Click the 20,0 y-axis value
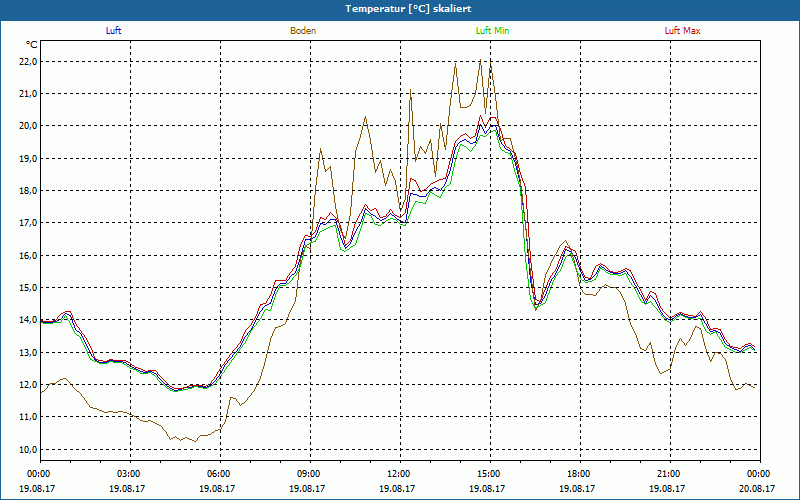 tap(28, 126)
